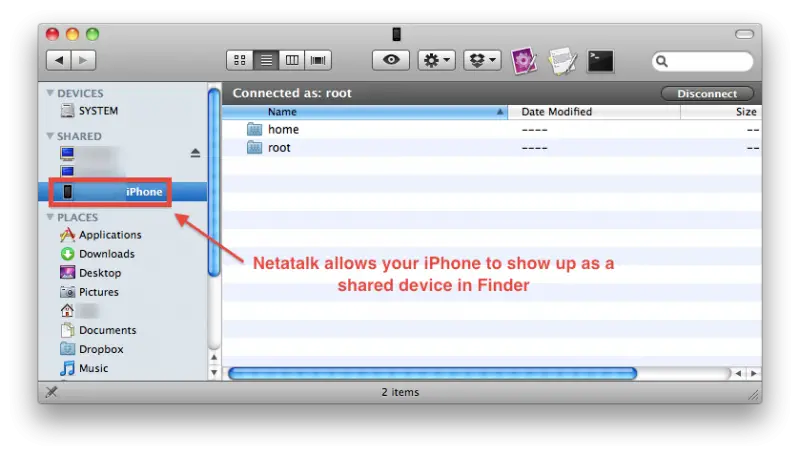
Task: Click the horizontal scrollbar thumb
Action: [x=433, y=373]
